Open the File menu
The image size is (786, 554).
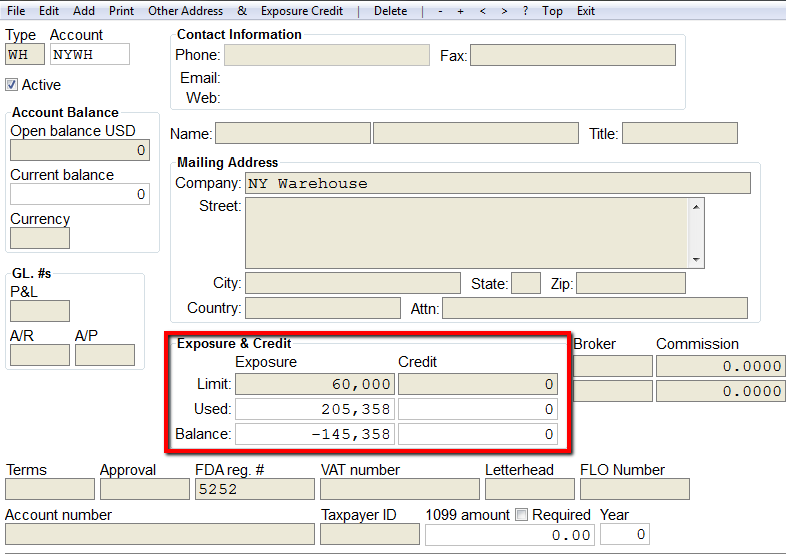pyautogui.click(x=16, y=11)
